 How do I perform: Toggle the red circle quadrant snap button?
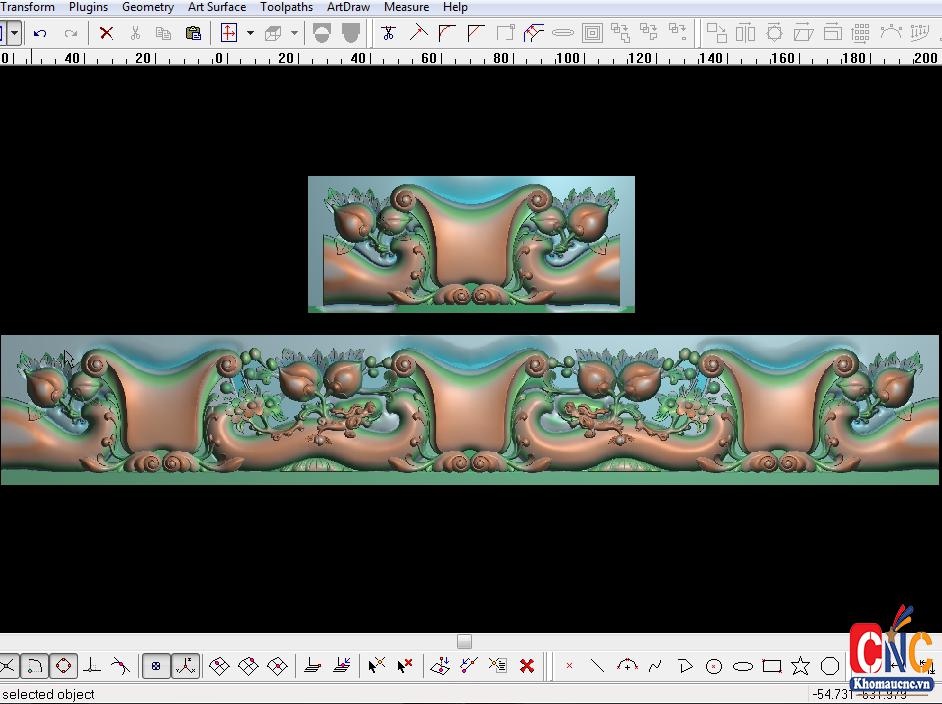pos(63,666)
